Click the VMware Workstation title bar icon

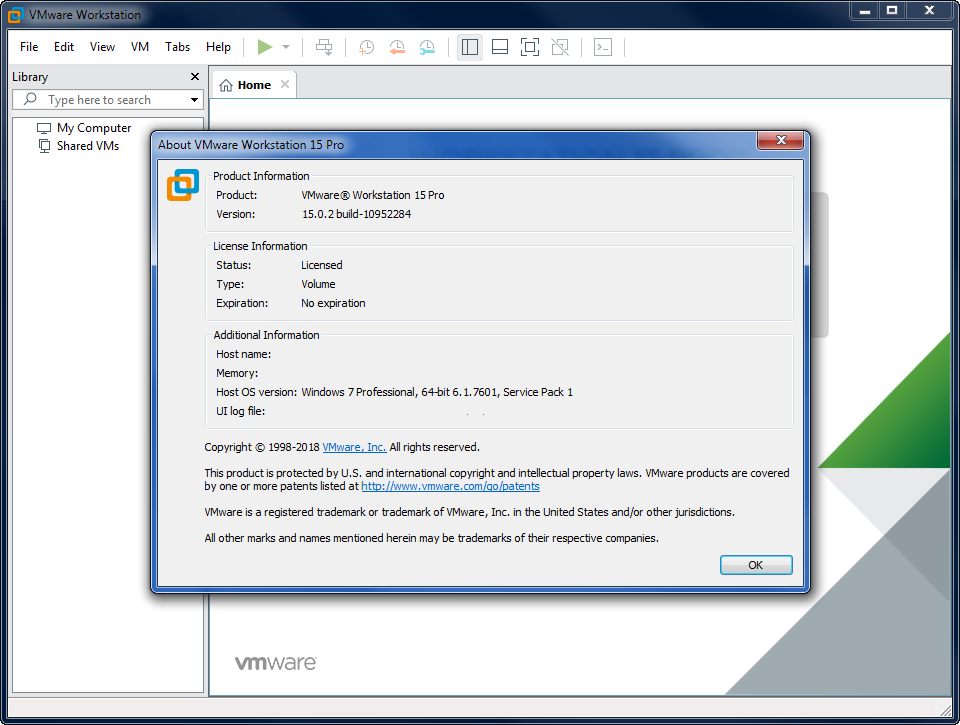pyautogui.click(x=16, y=15)
